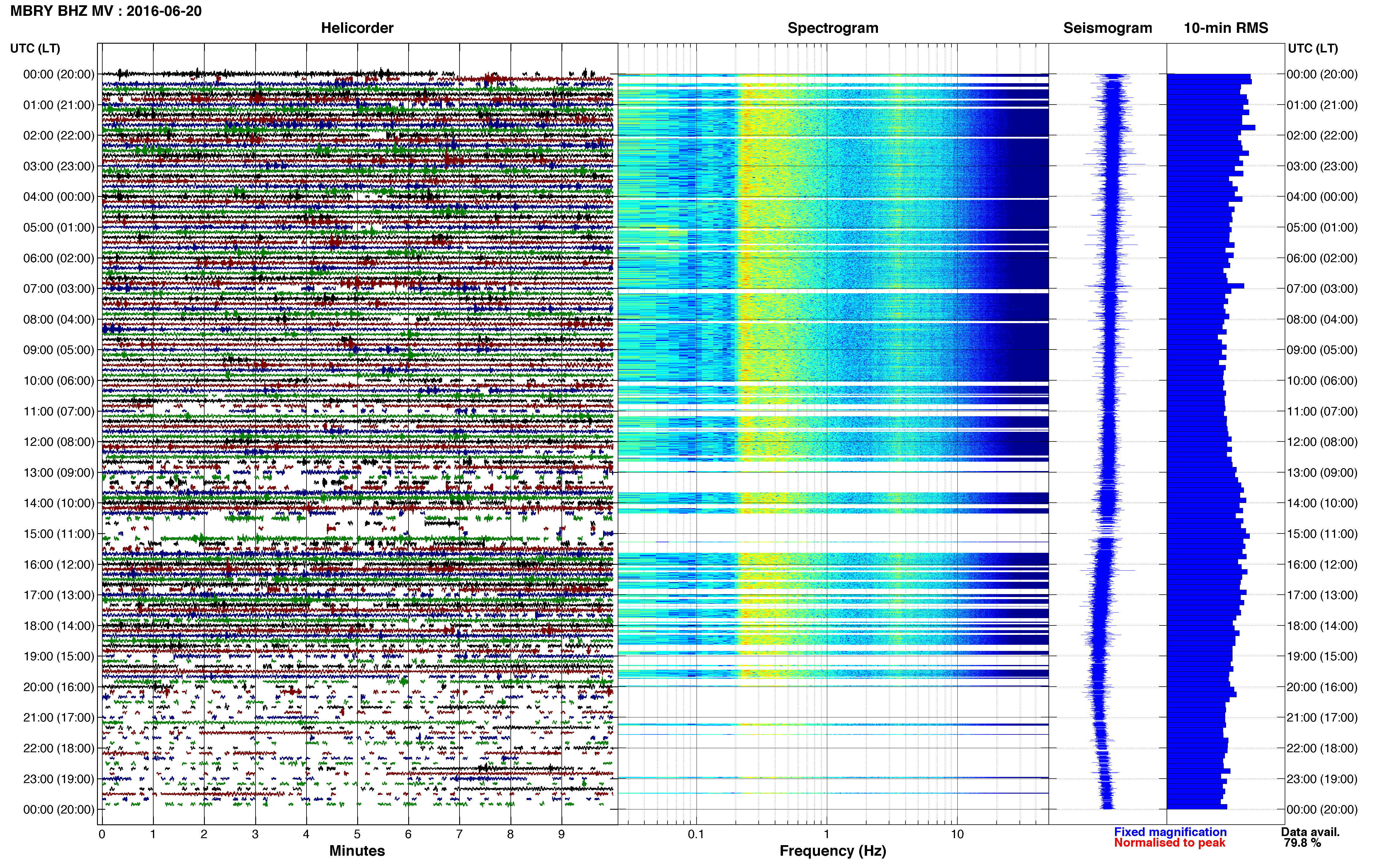Viewport: 1389px width, 868px height.
Task: Select the Seismogram panel heading
Action: pyautogui.click(x=1108, y=28)
